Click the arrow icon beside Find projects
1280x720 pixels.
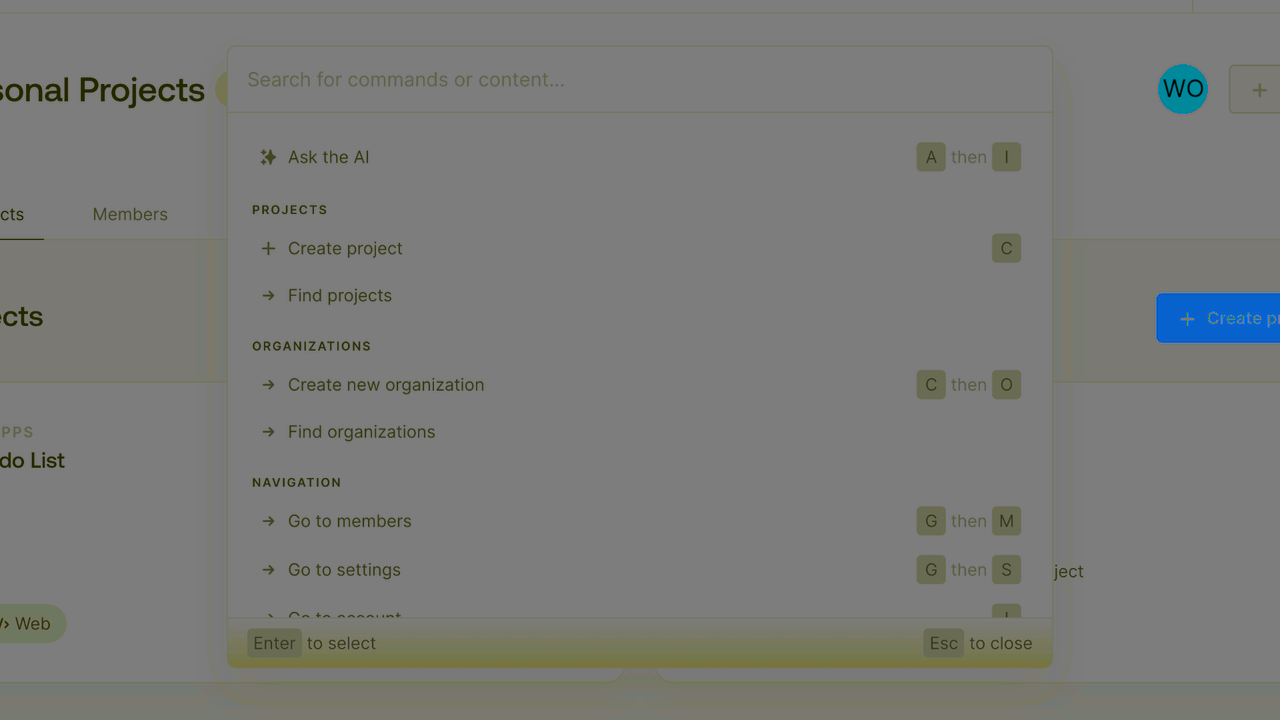coord(268,296)
